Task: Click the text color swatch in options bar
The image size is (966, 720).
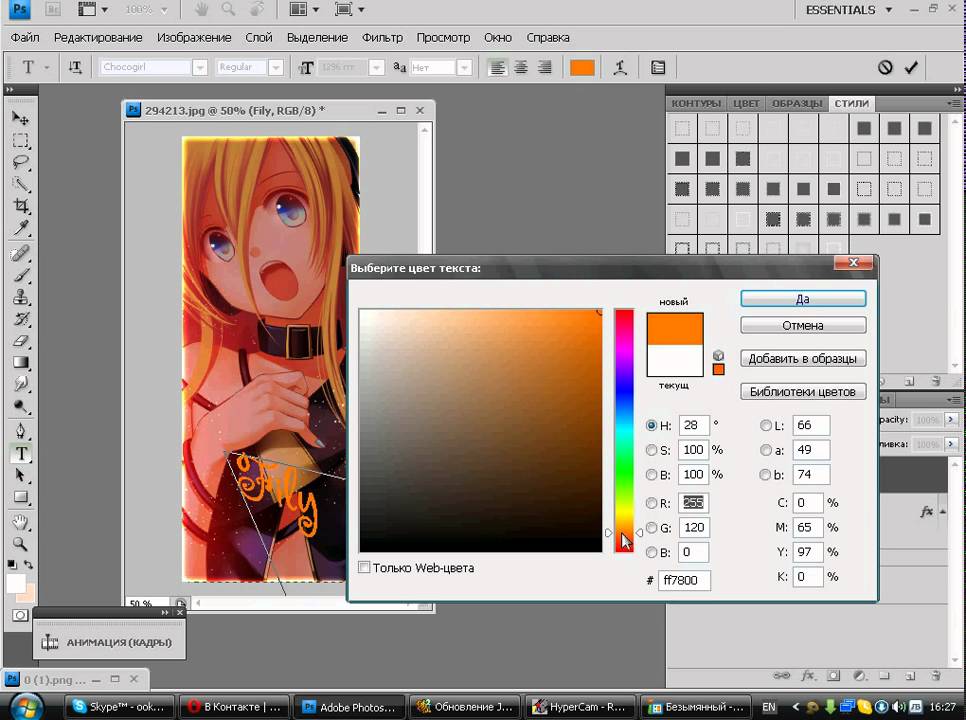Action: (x=582, y=68)
